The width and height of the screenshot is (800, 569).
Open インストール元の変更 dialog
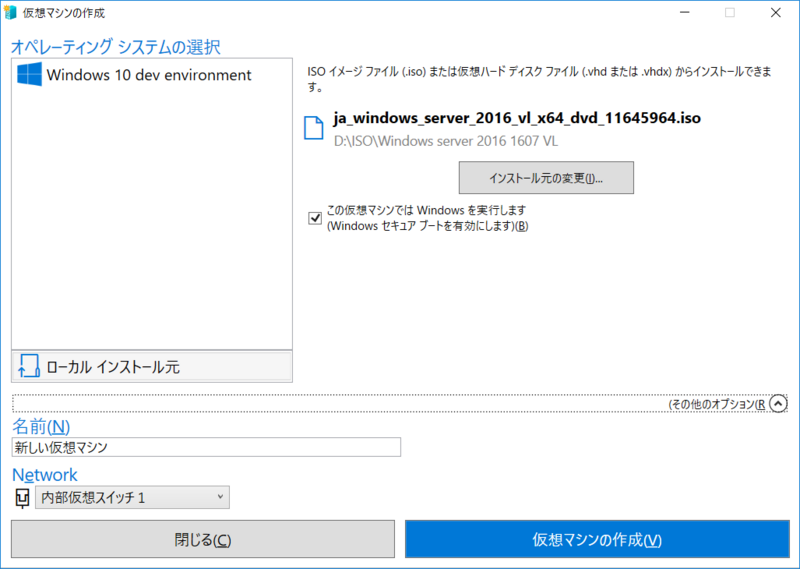coord(546,178)
